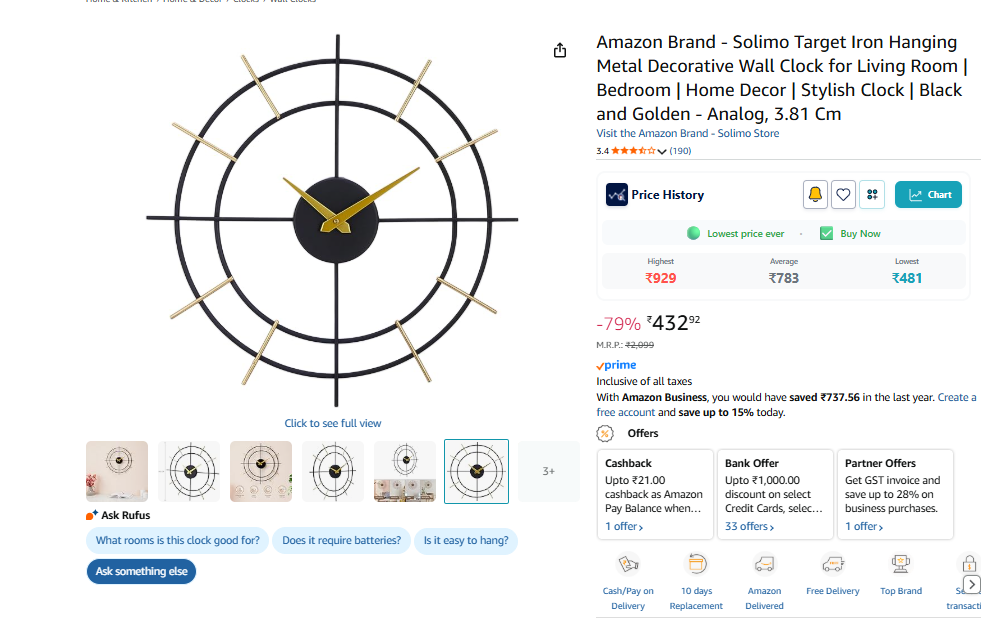Select the first product thumbnail image
The height and width of the screenshot is (629, 996).
[x=117, y=471]
